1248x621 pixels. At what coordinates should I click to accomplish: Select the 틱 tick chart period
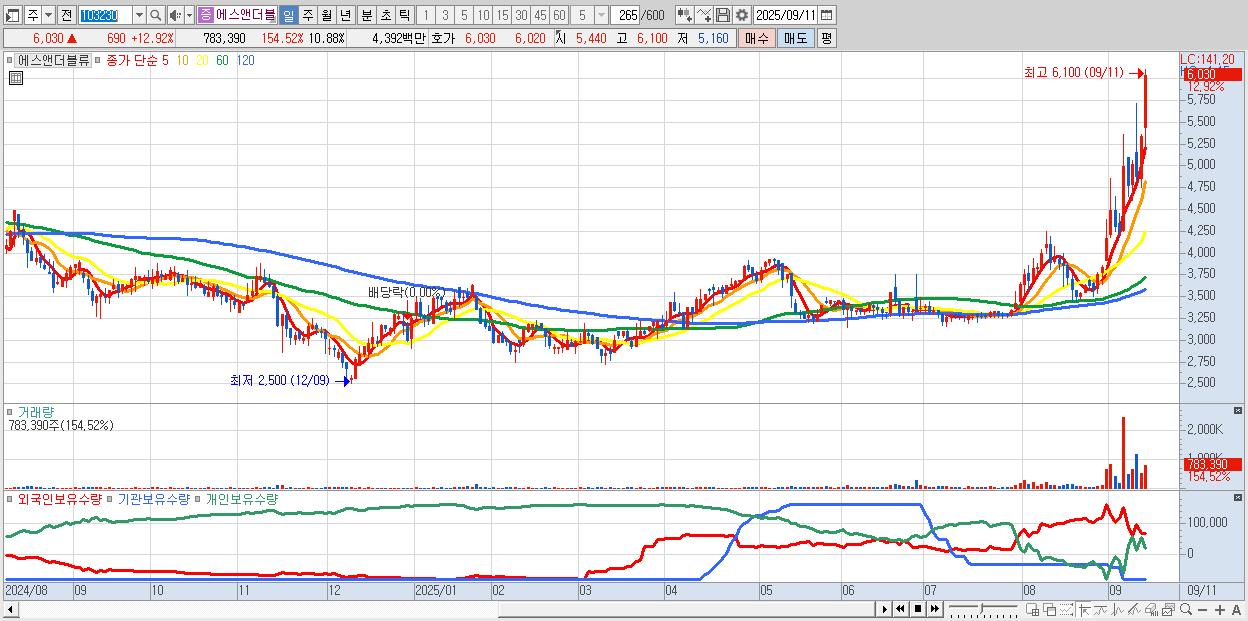tap(404, 15)
